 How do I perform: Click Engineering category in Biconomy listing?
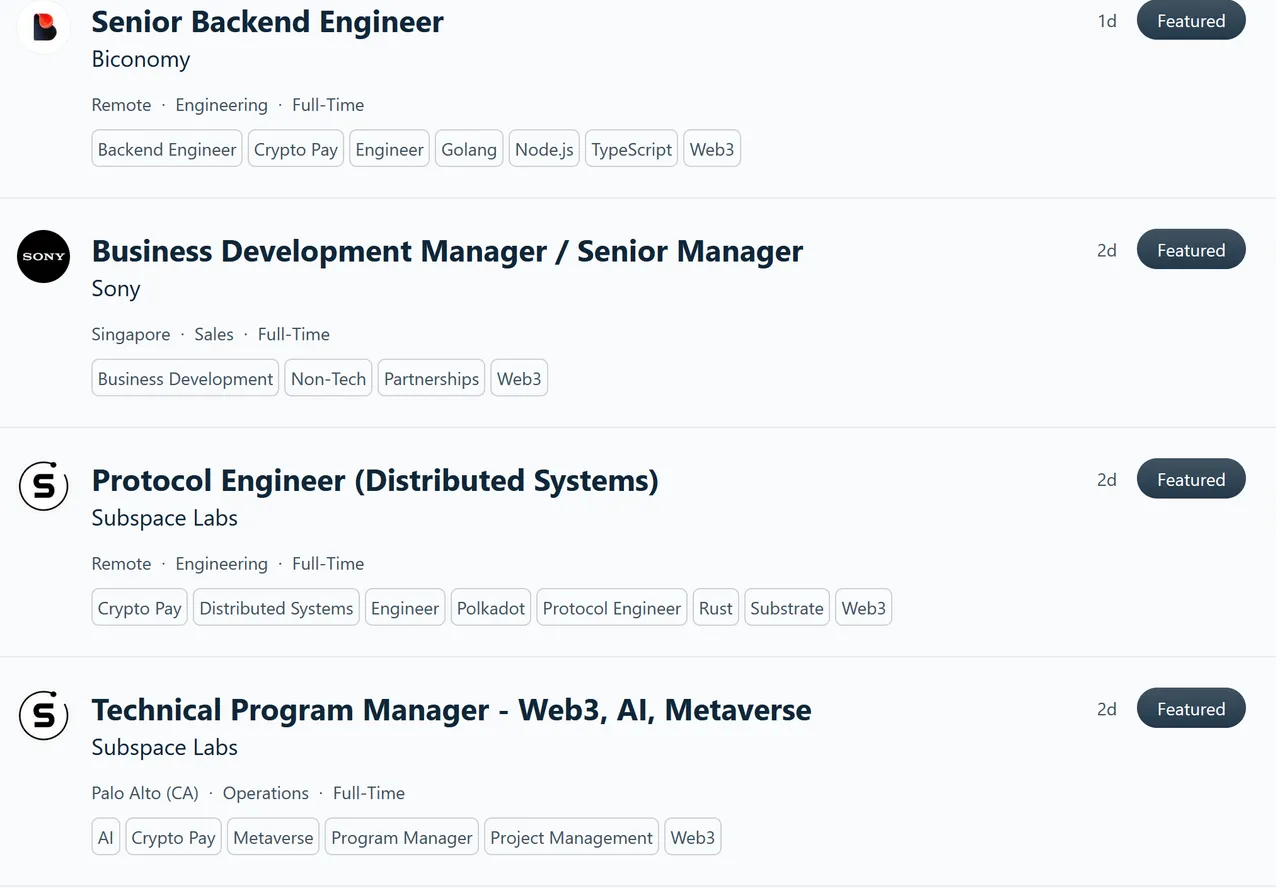point(222,105)
